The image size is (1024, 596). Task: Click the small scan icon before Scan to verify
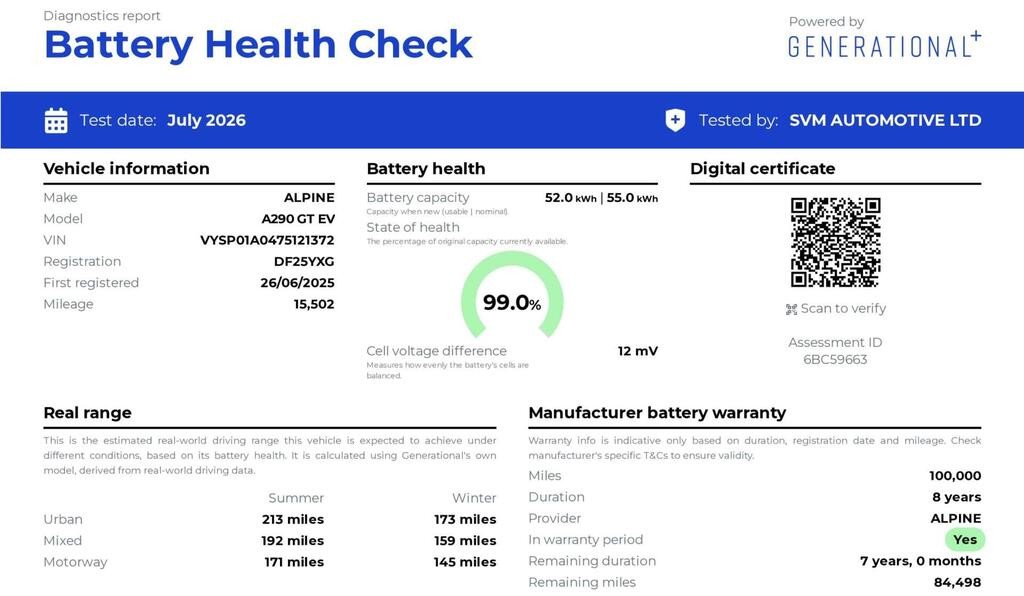(x=792, y=309)
